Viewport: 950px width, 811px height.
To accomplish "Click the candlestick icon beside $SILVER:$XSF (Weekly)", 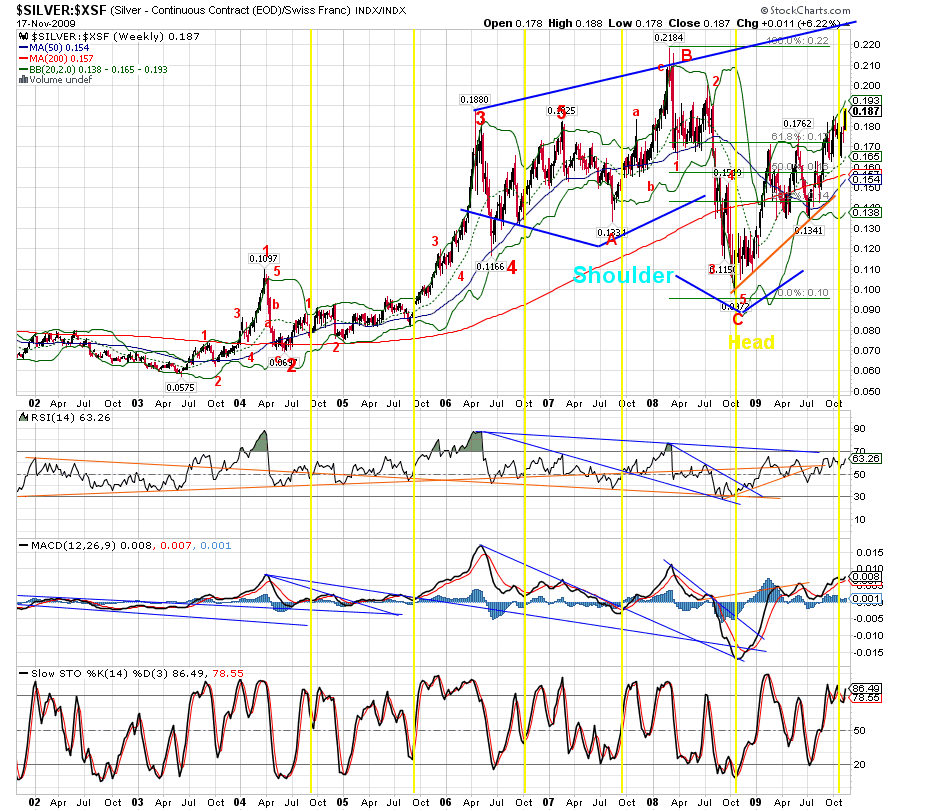I will tap(24, 36).
